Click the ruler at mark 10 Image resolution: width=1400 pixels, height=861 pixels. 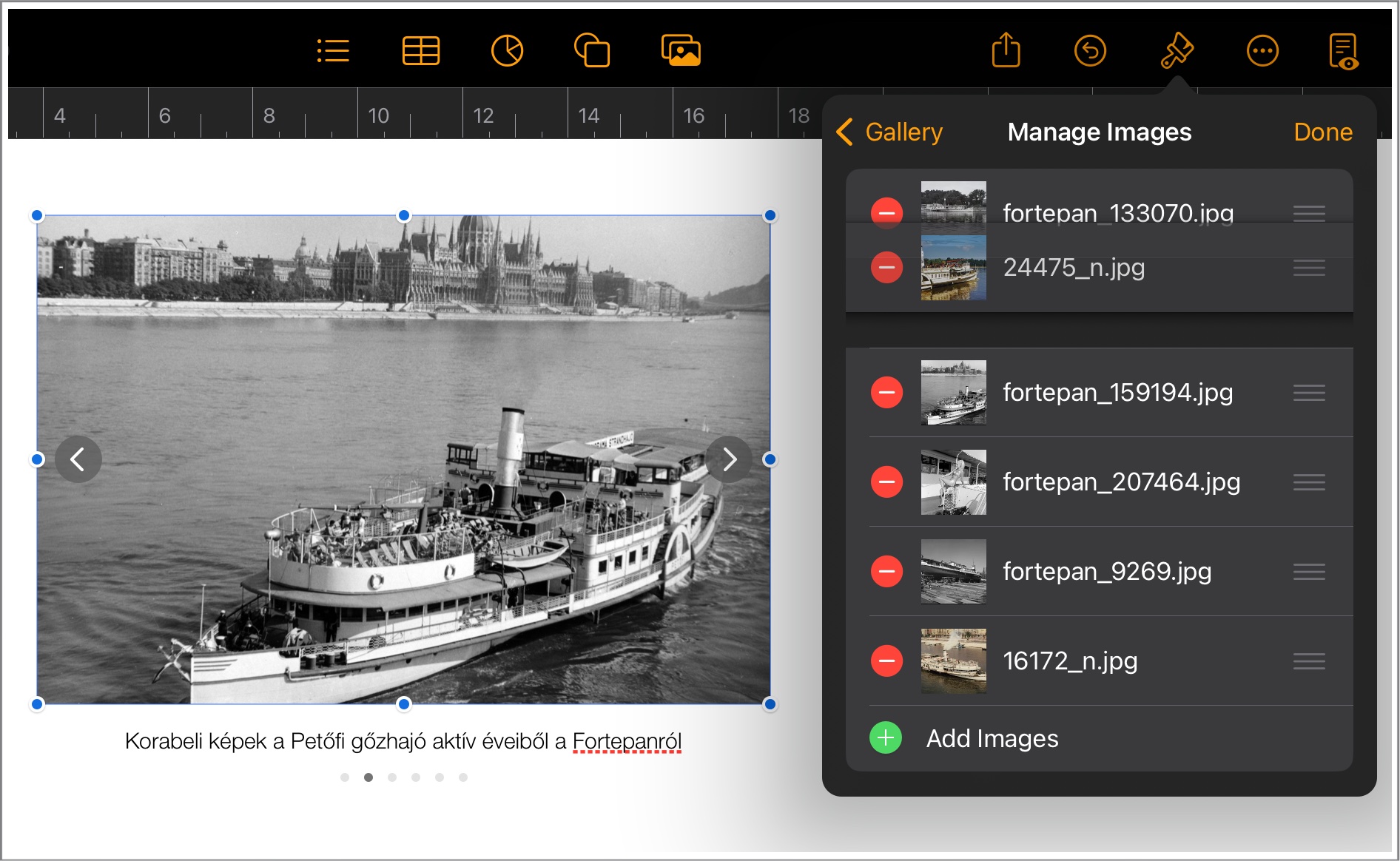378,115
